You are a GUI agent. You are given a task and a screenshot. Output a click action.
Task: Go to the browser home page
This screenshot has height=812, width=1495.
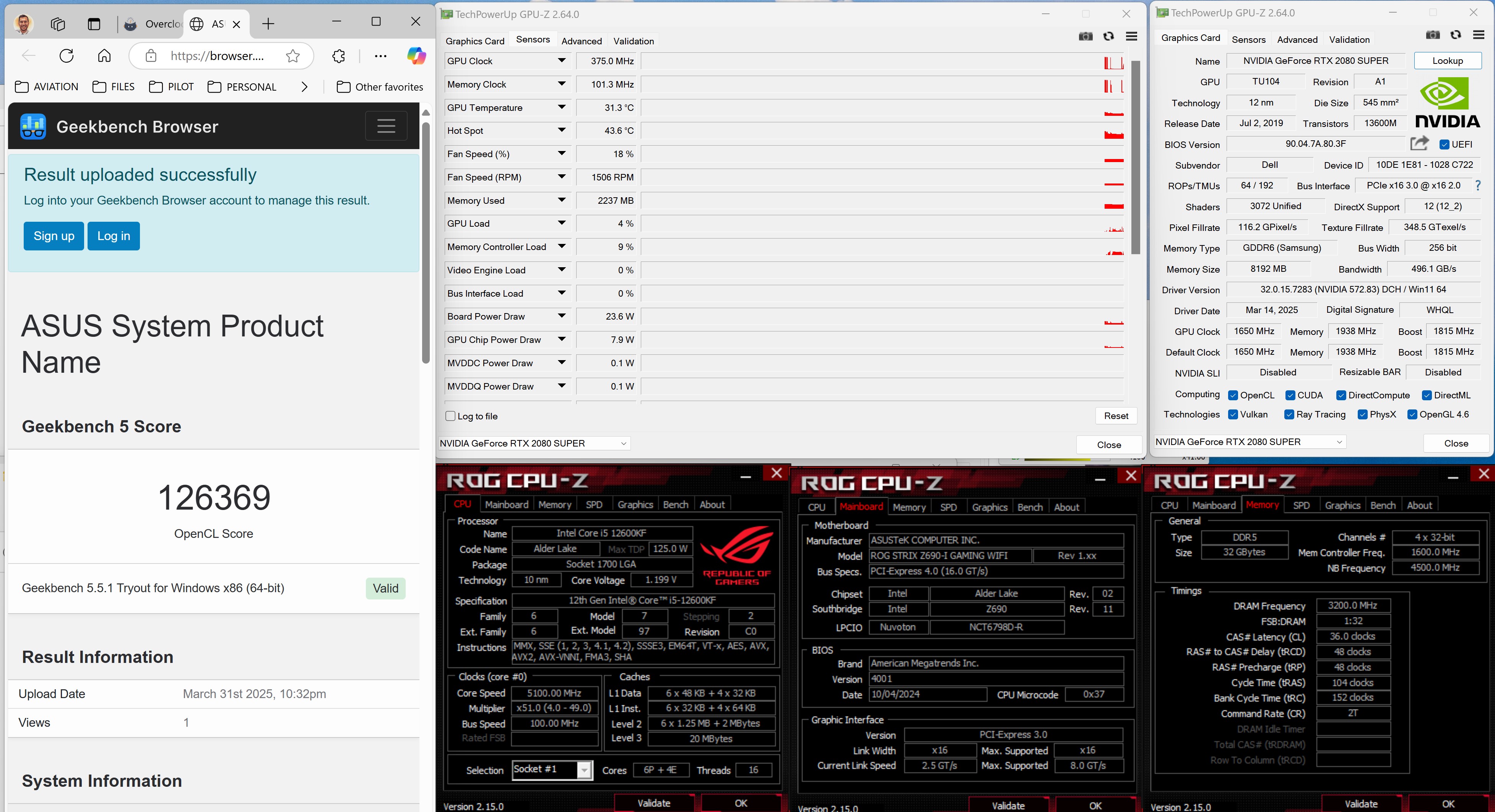point(104,56)
